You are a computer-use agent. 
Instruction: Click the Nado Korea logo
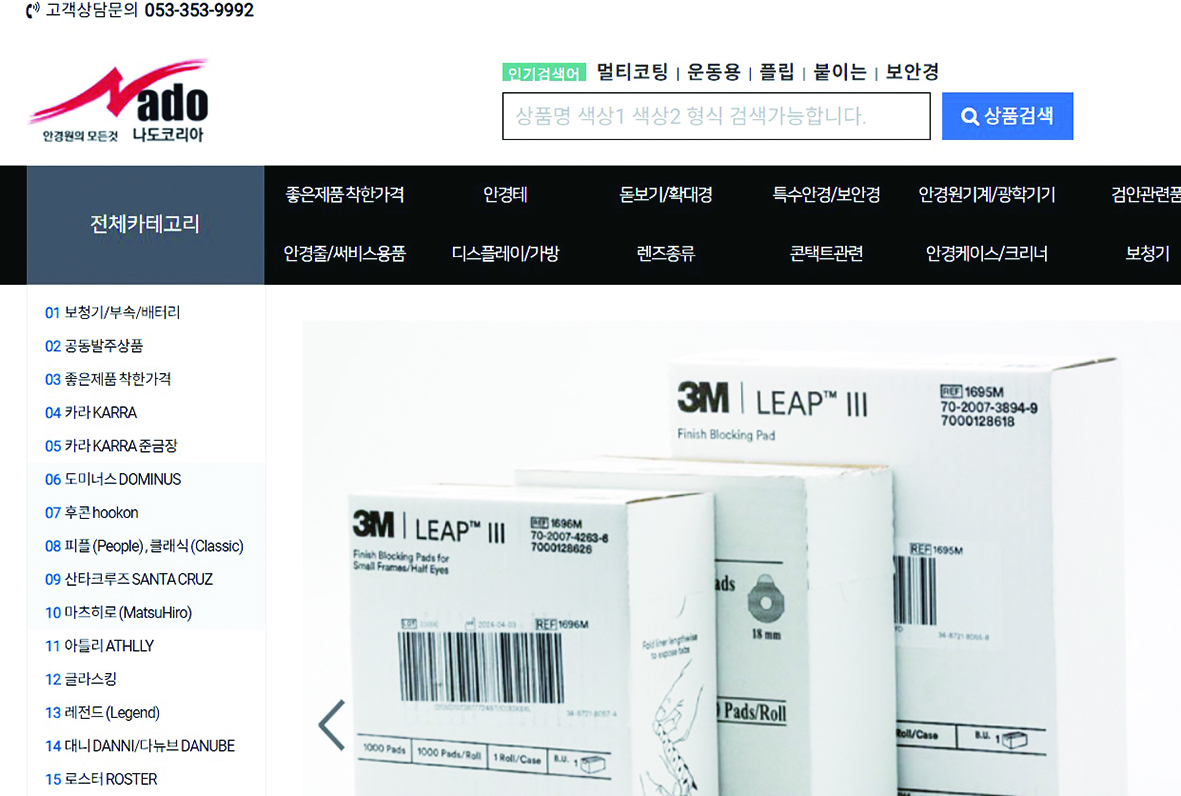click(x=118, y=101)
